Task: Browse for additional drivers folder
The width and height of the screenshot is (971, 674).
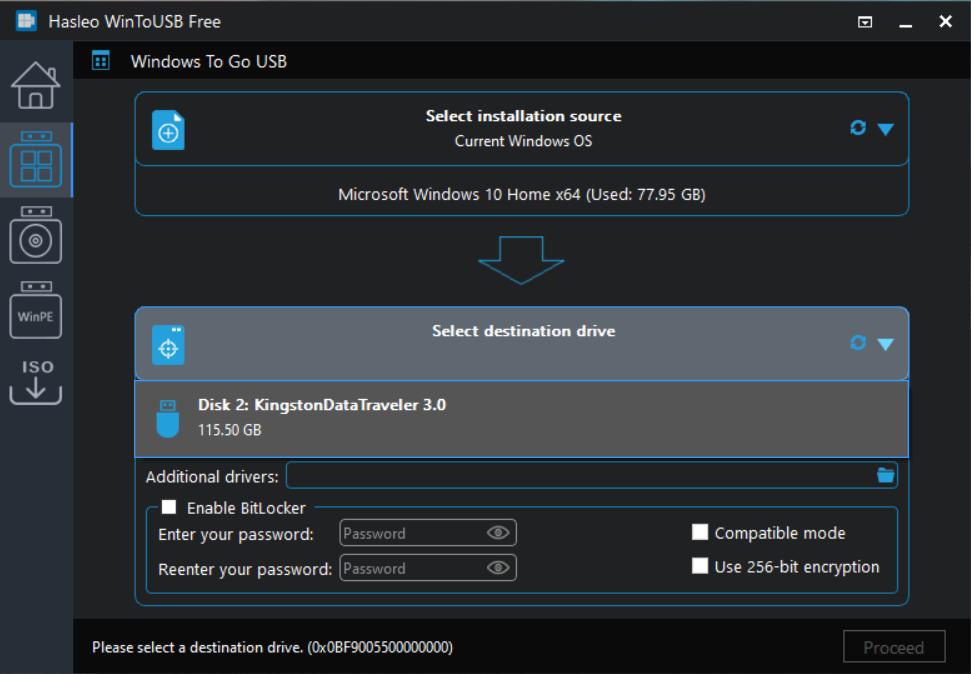Action: click(x=885, y=475)
